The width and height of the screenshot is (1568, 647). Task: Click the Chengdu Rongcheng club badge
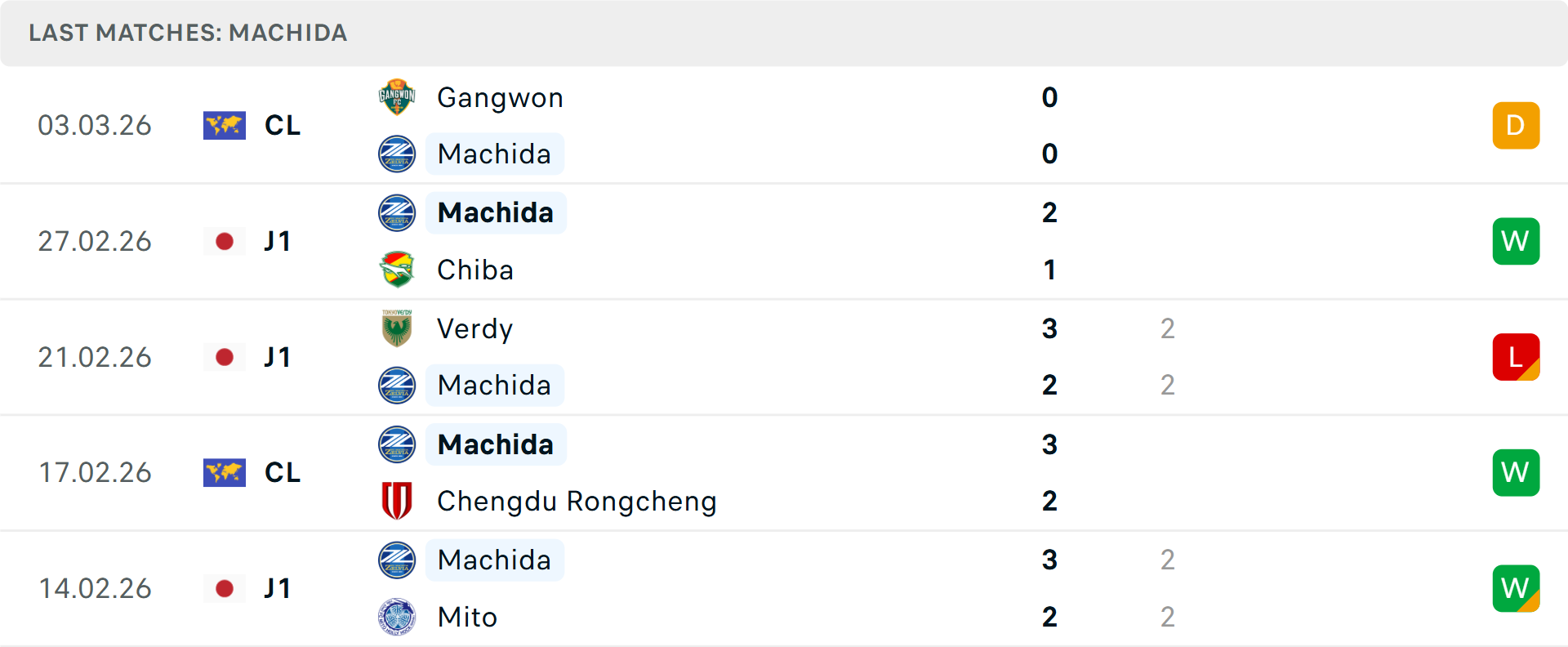397,501
